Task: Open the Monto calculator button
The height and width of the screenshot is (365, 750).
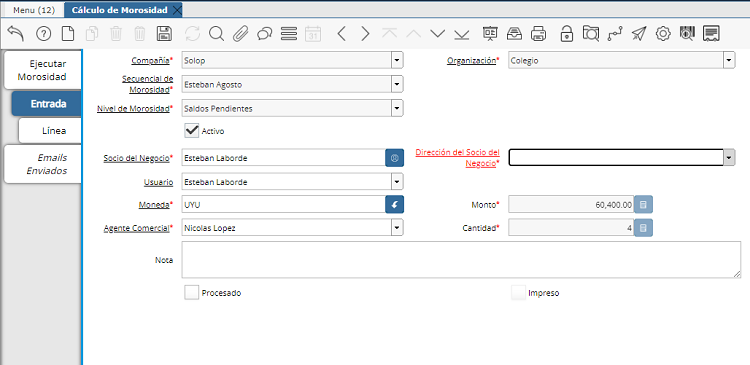Action: [643, 205]
